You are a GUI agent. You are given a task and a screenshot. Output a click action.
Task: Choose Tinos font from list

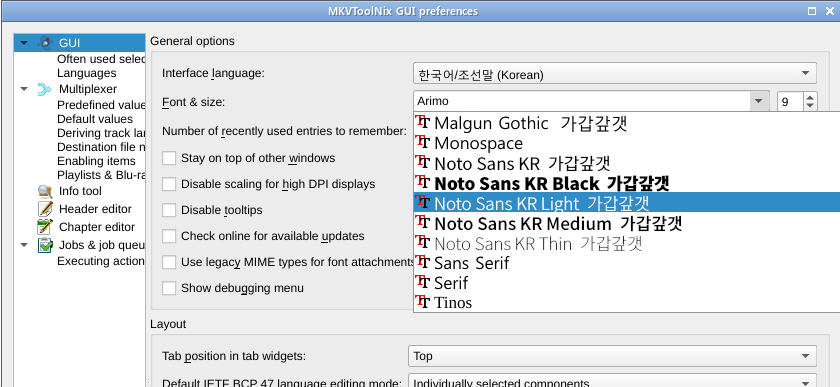click(x=627, y=302)
